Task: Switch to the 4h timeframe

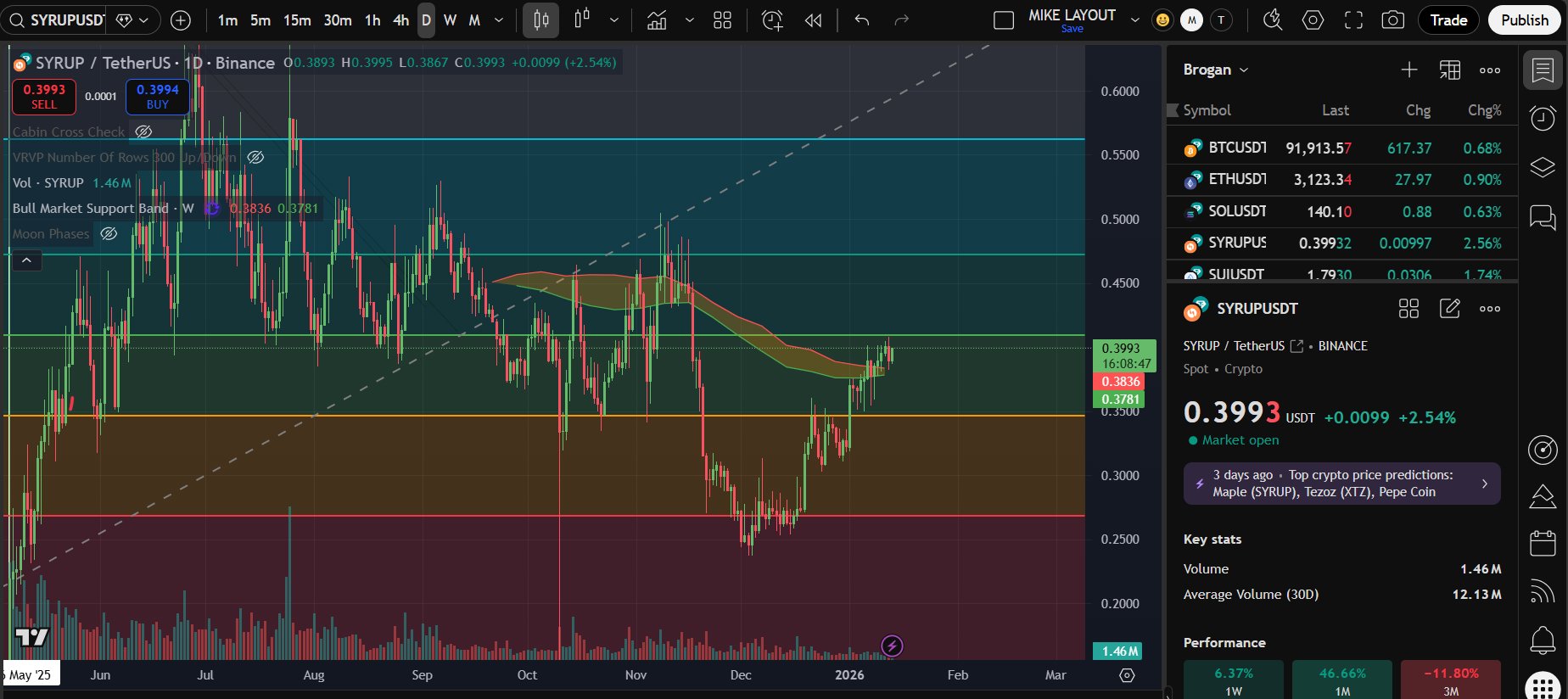Action: tap(401, 20)
